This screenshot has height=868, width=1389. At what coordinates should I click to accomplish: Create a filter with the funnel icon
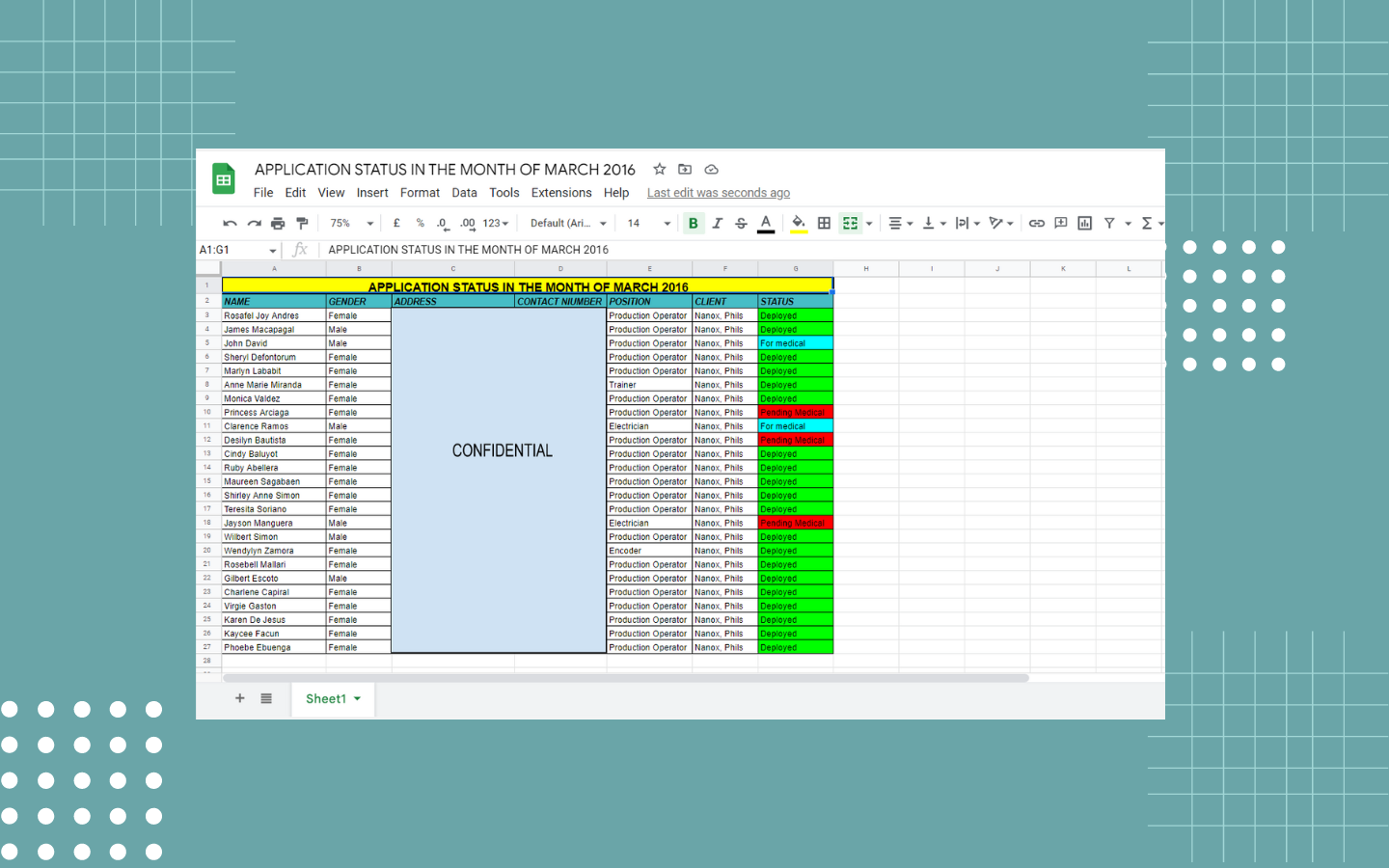click(1109, 223)
